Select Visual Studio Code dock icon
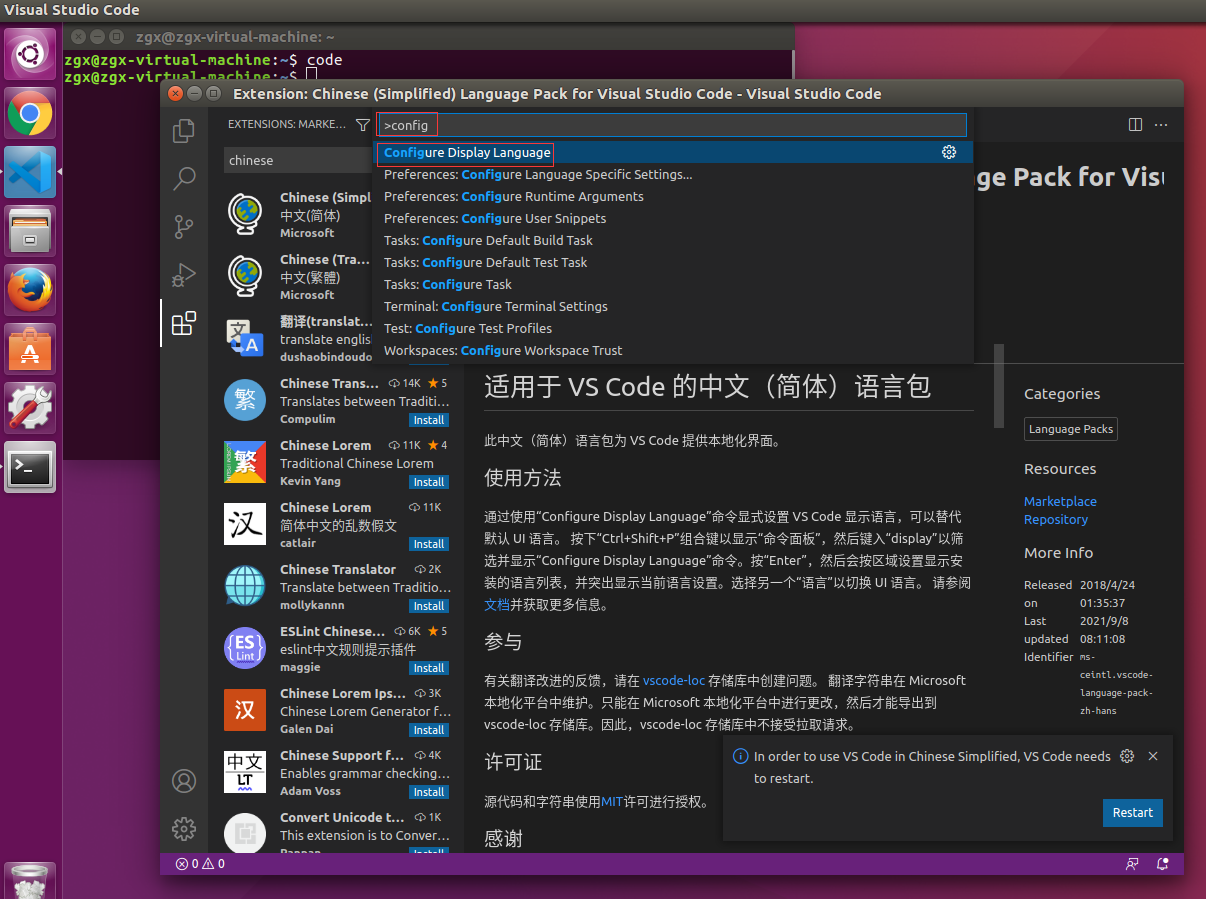Image resolution: width=1206 pixels, height=899 pixels. (30, 172)
